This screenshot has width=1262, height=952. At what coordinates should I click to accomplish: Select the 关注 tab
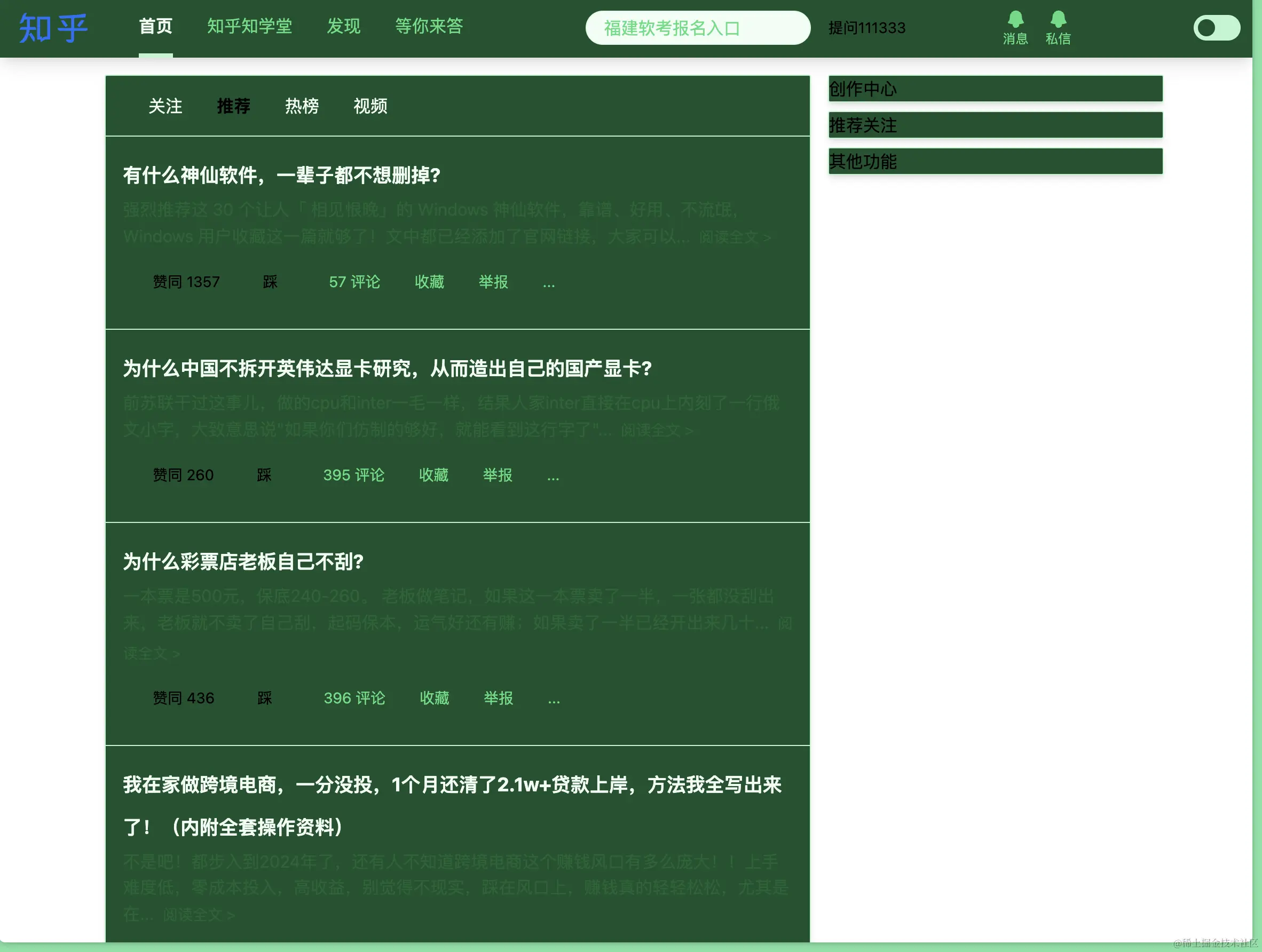[165, 106]
